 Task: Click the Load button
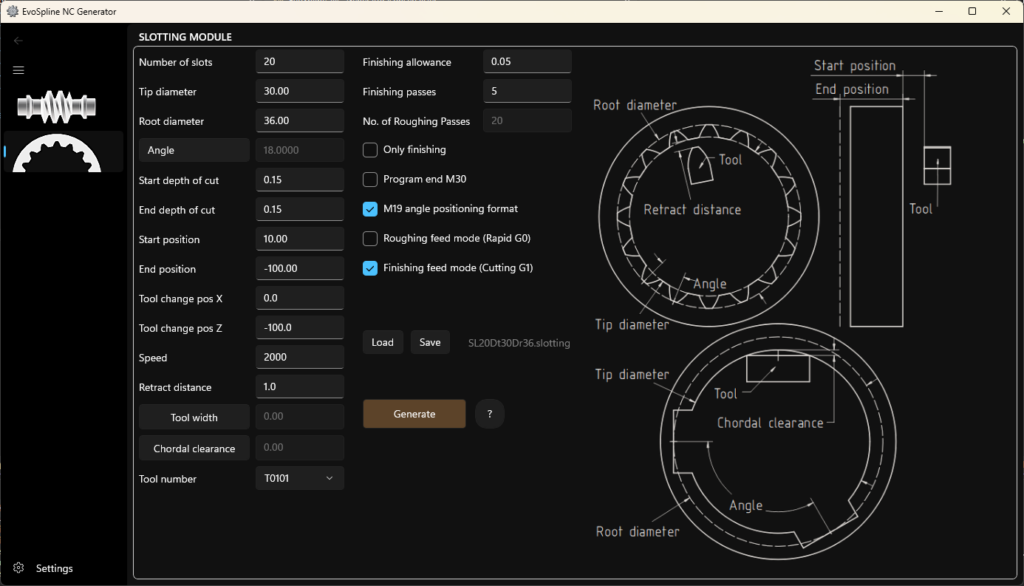(x=383, y=342)
